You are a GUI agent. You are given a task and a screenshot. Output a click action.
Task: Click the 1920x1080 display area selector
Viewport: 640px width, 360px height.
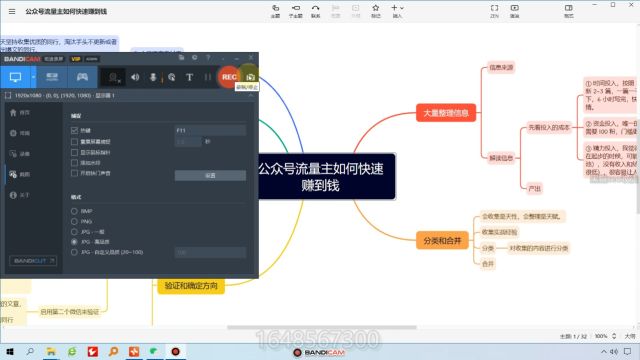pyautogui.click(x=64, y=96)
